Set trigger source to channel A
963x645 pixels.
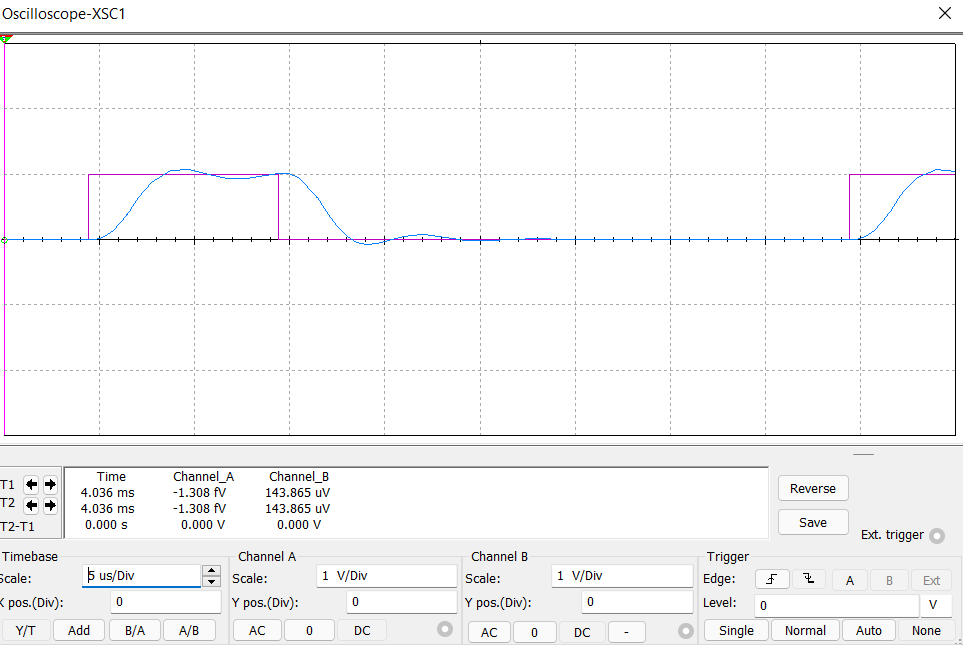(850, 580)
